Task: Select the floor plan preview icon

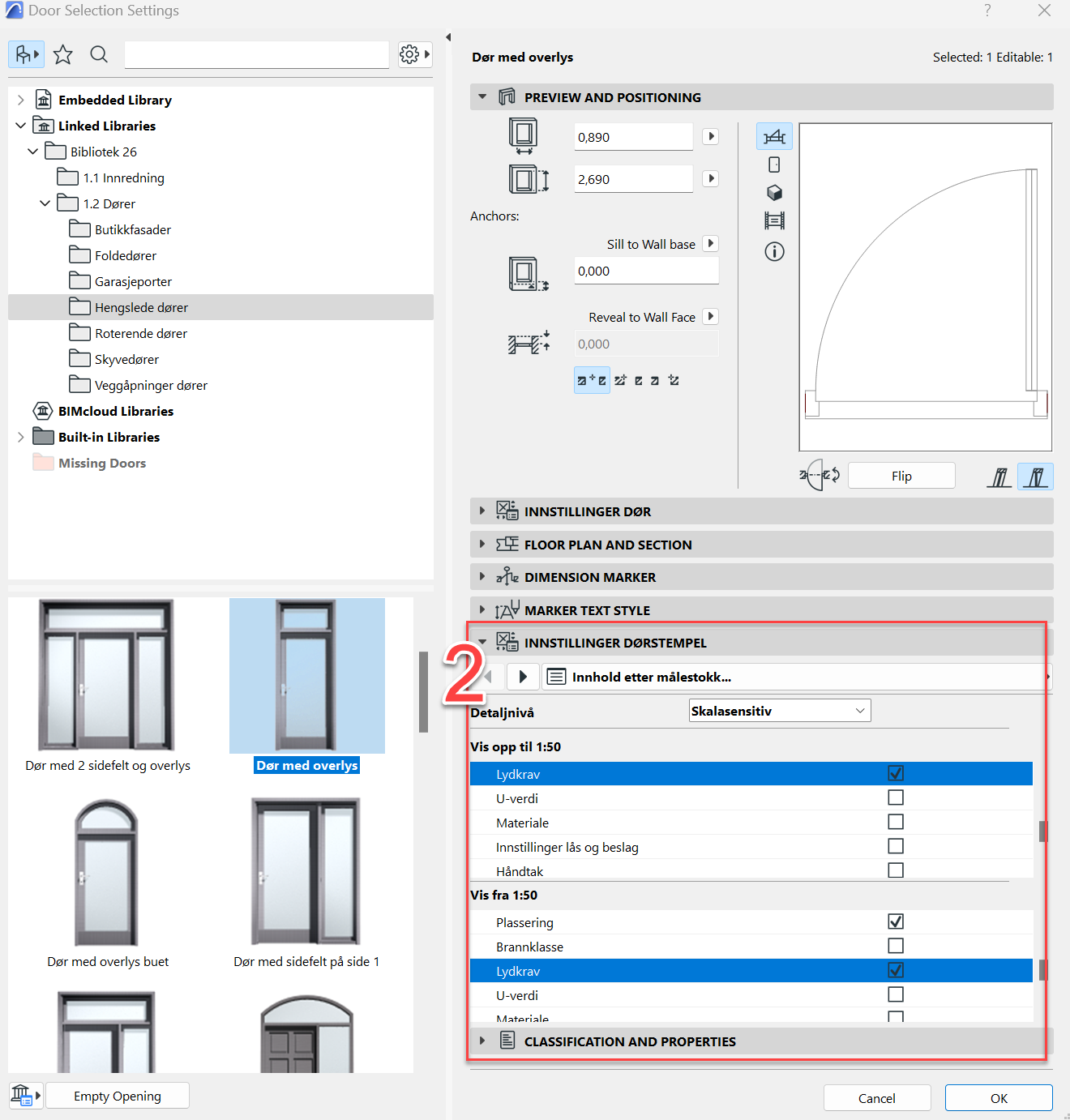Action: point(774,137)
